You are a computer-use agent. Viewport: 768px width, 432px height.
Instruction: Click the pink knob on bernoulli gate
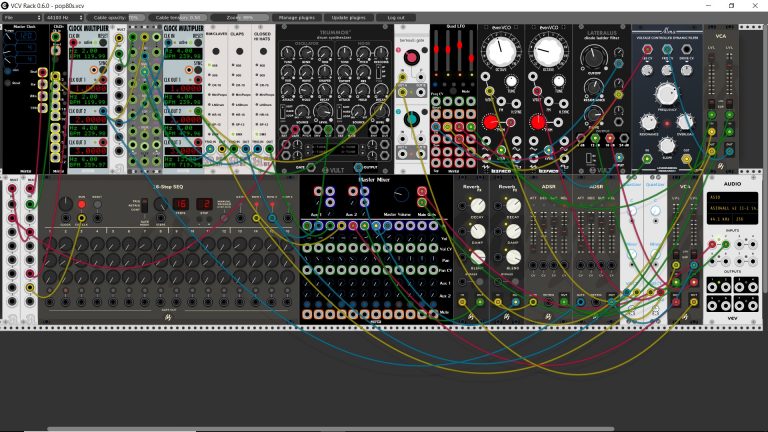[x=411, y=57]
